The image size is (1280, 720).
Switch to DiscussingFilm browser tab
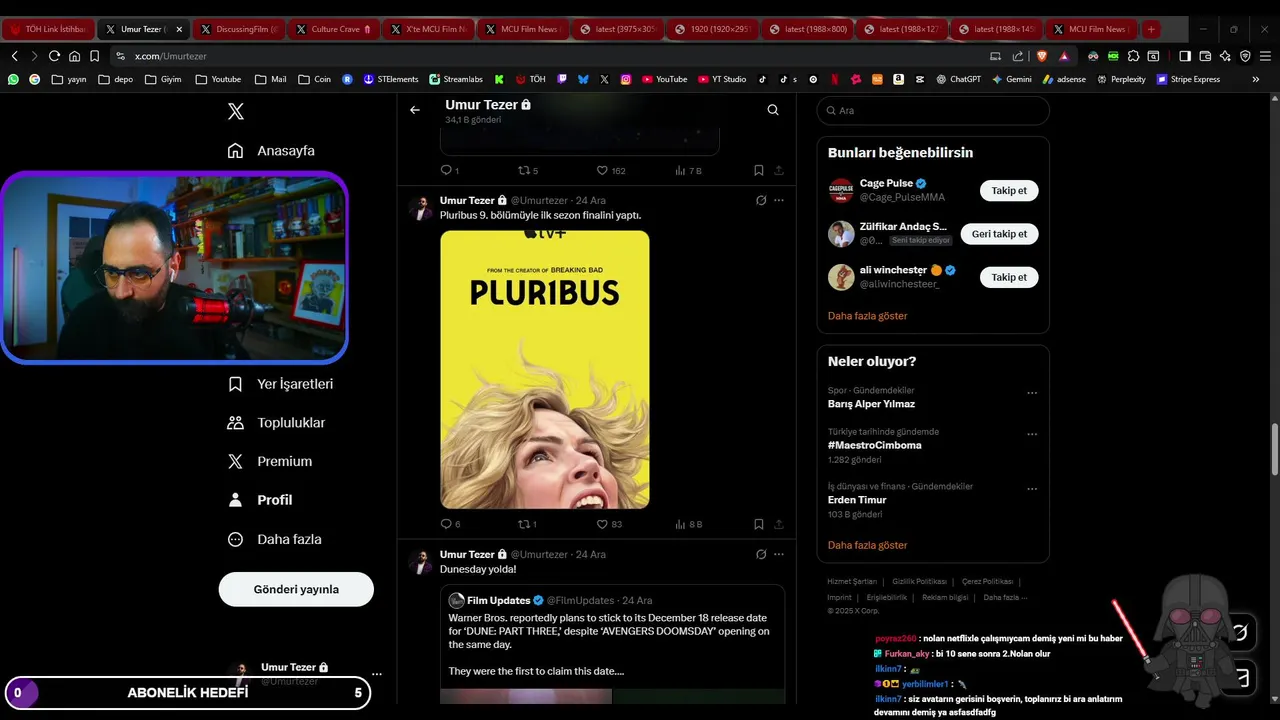click(238, 29)
